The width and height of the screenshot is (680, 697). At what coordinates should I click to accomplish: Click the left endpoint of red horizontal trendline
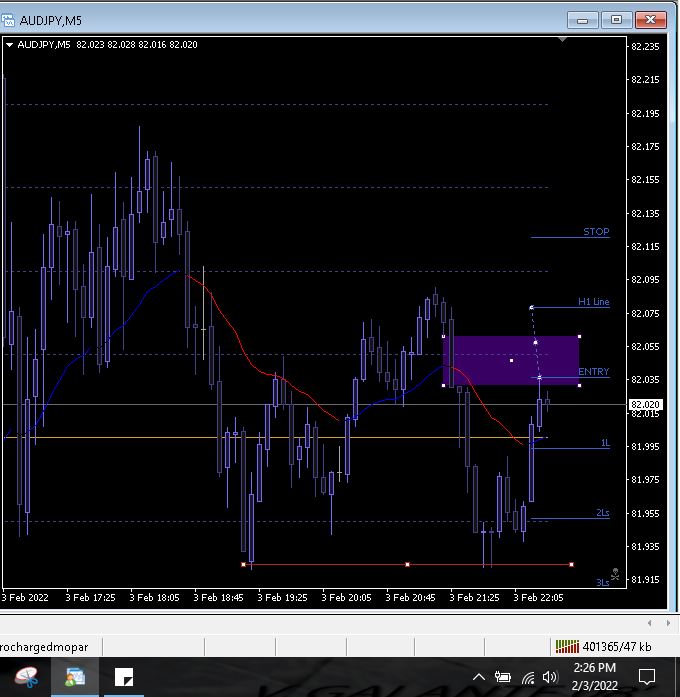click(x=243, y=565)
